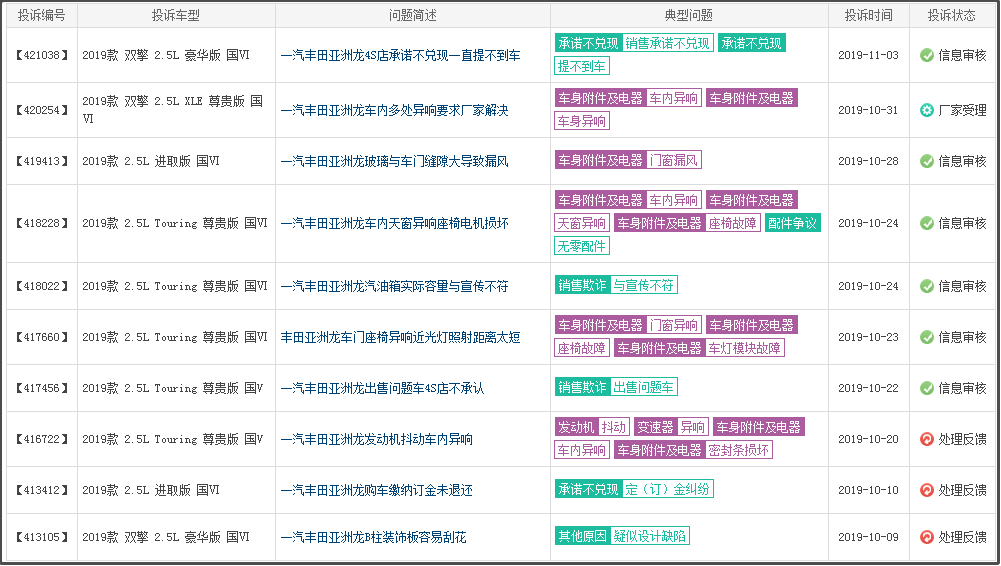
Task: Click green check icon in row 417660
Action: pos(927,337)
